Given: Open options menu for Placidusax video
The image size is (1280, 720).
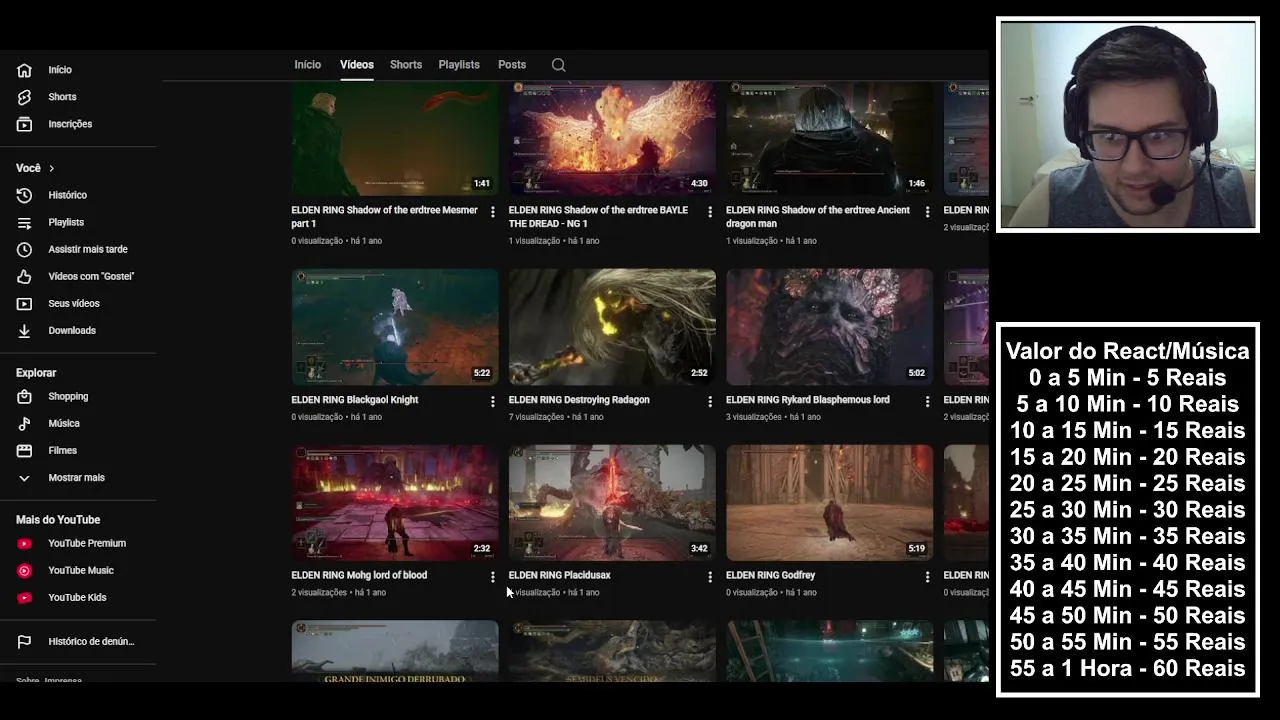Looking at the screenshot, I should tap(710, 577).
